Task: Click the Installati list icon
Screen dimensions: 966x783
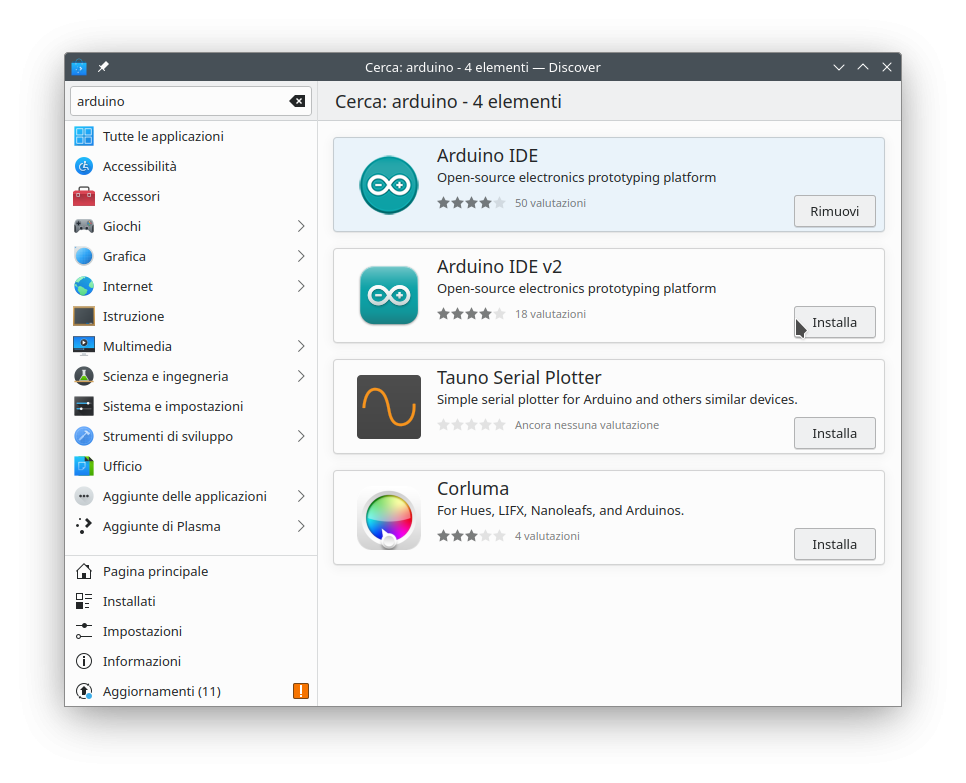Action: pos(84,601)
